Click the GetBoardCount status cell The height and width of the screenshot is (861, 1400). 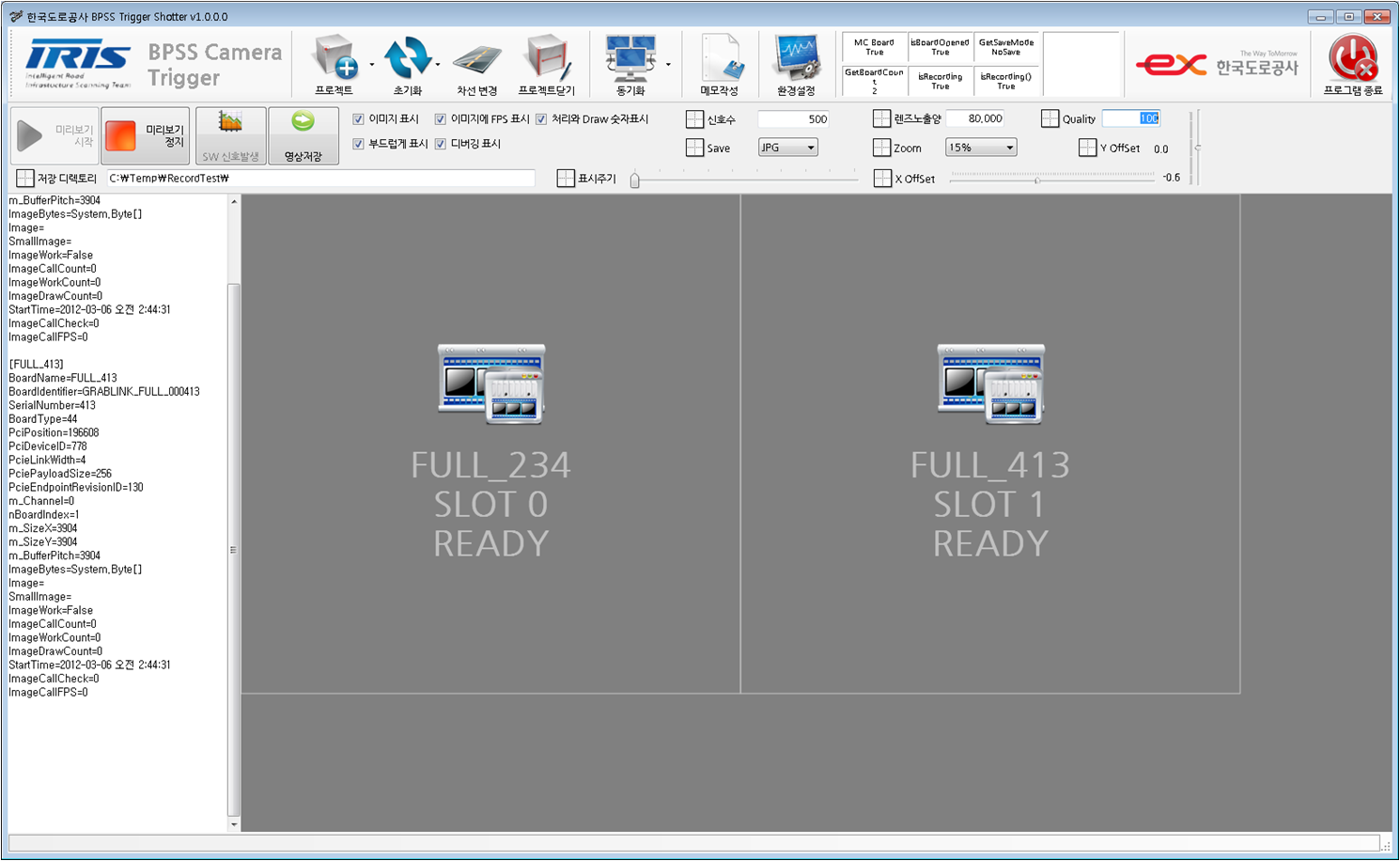[x=875, y=80]
